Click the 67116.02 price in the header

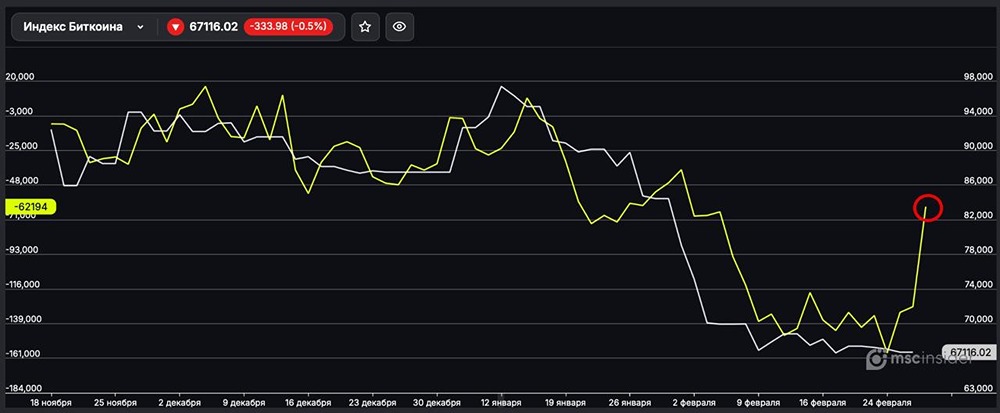point(213,27)
